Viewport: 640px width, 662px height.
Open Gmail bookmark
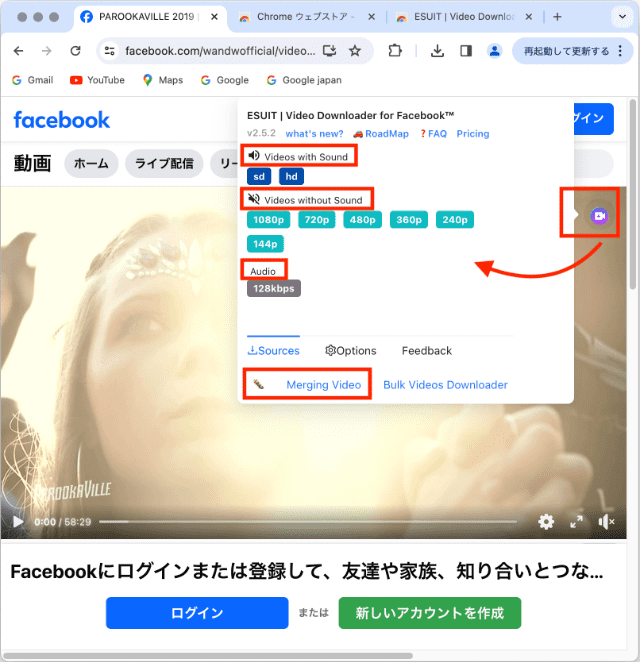coord(33,80)
